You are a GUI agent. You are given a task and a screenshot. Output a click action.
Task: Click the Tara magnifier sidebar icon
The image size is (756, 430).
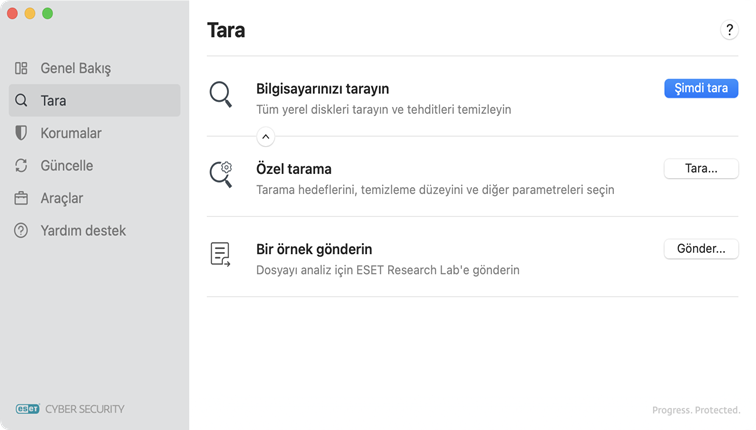[x=21, y=101]
